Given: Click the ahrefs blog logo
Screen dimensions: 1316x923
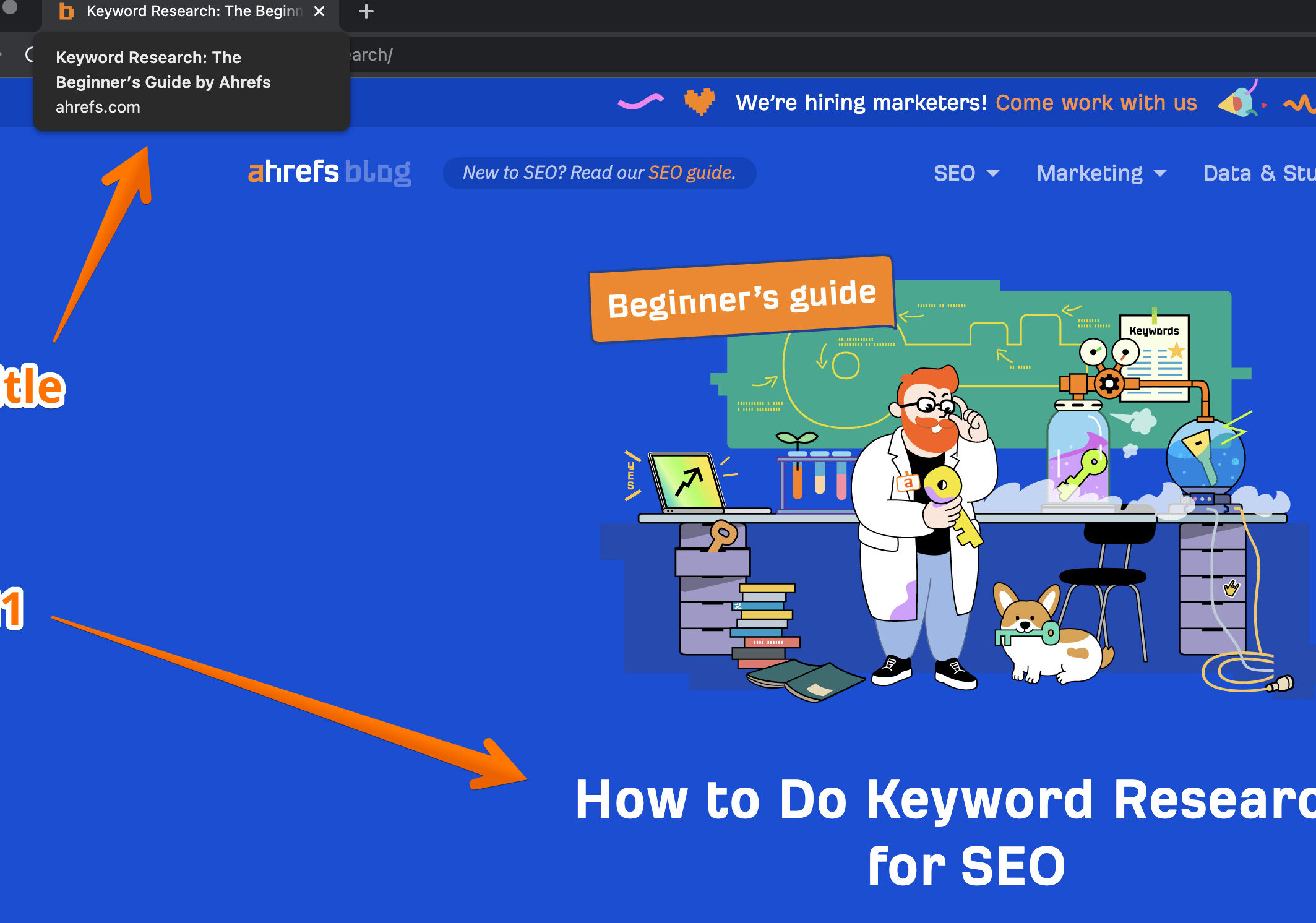Looking at the screenshot, I should pyautogui.click(x=329, y=172).
